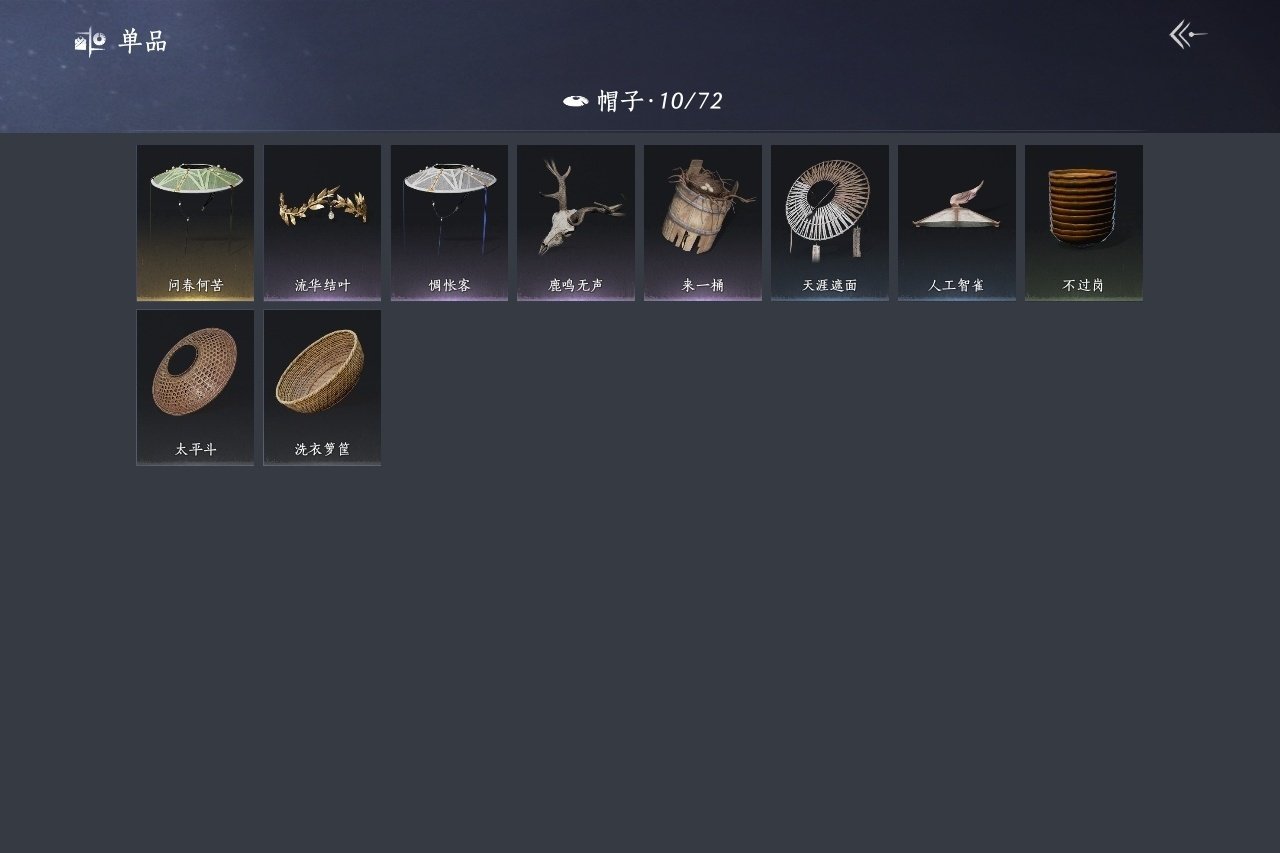Click the 单品 page title text

pyautogui.click(x=143, y=42)
